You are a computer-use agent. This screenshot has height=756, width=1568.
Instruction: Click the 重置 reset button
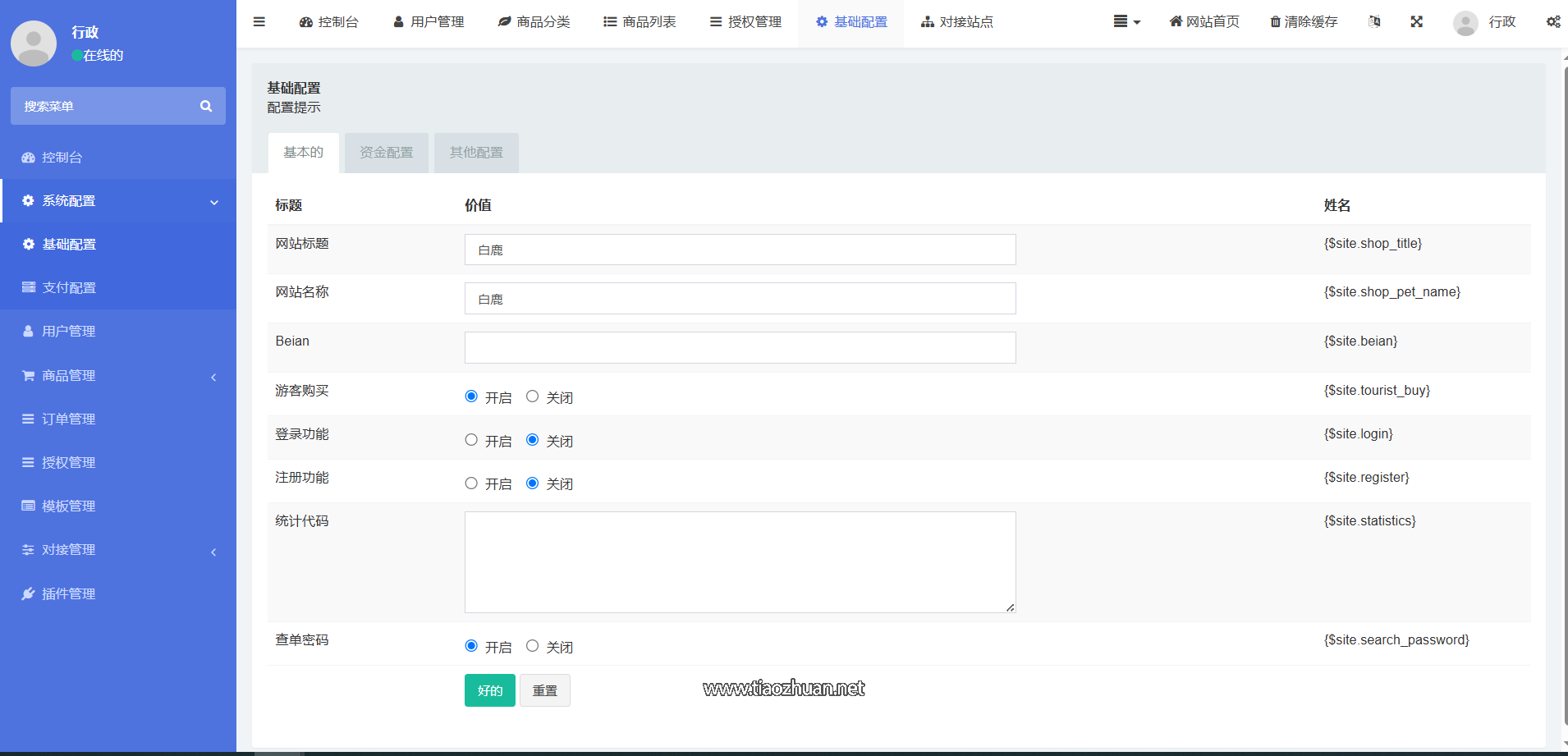point(544,690)
